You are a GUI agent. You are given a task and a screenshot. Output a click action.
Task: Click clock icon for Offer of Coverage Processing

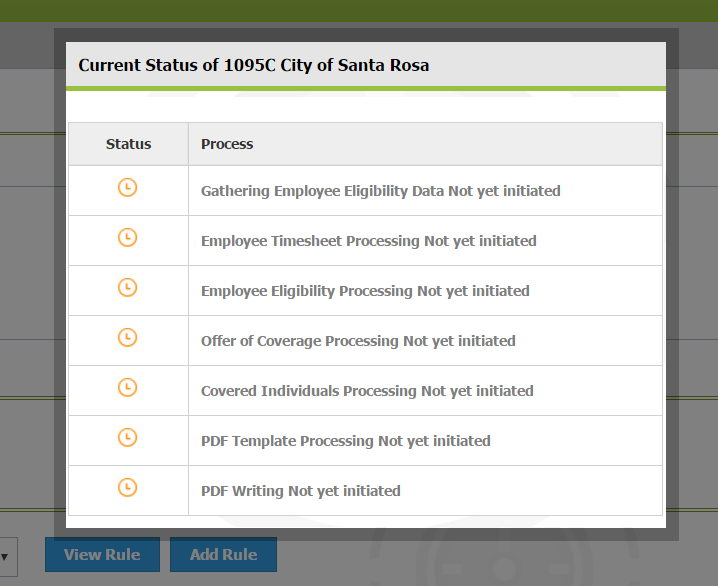click(x=127, y=337)
